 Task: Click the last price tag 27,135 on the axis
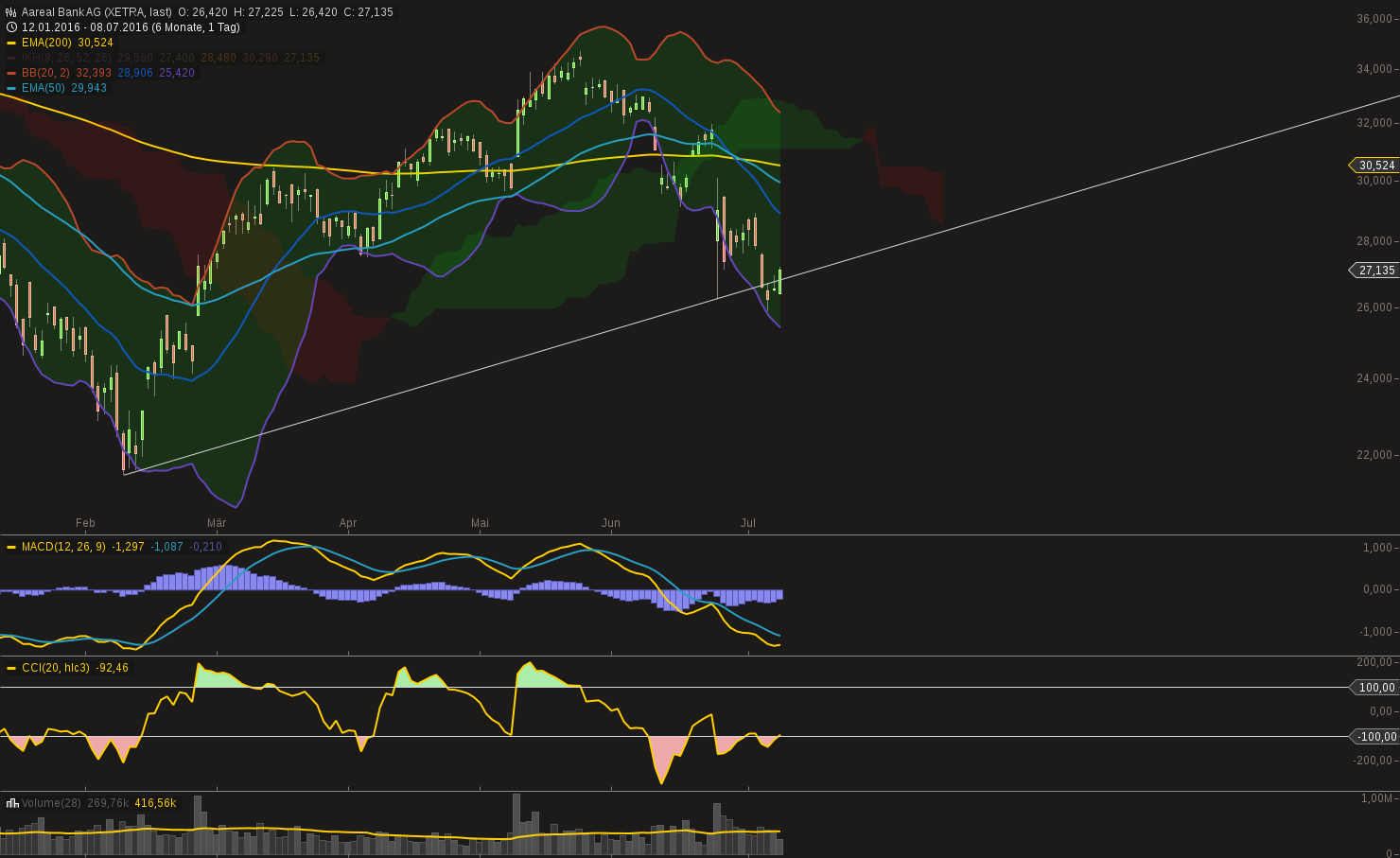coord(1375,271)
